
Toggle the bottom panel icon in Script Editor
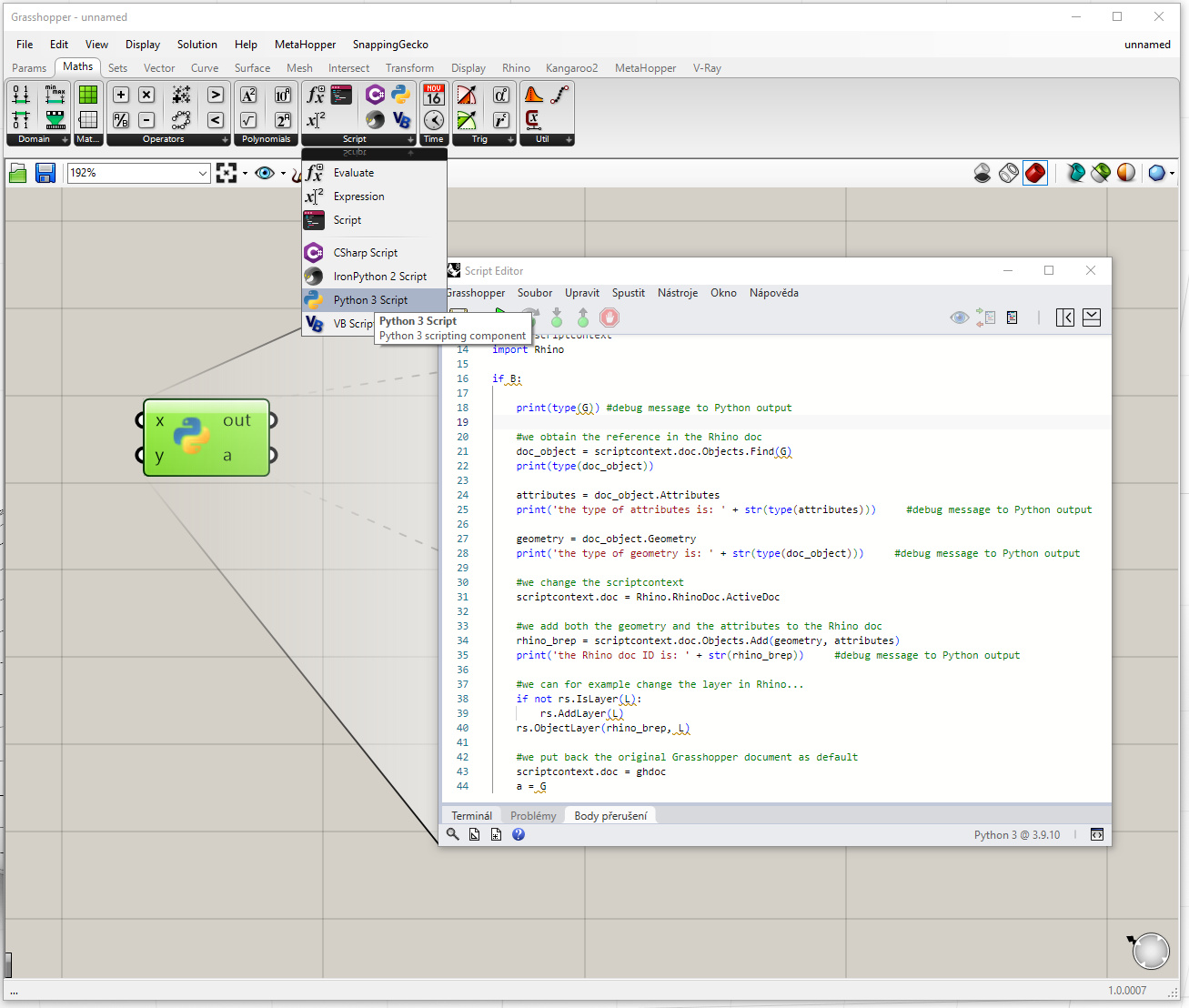1092,318
